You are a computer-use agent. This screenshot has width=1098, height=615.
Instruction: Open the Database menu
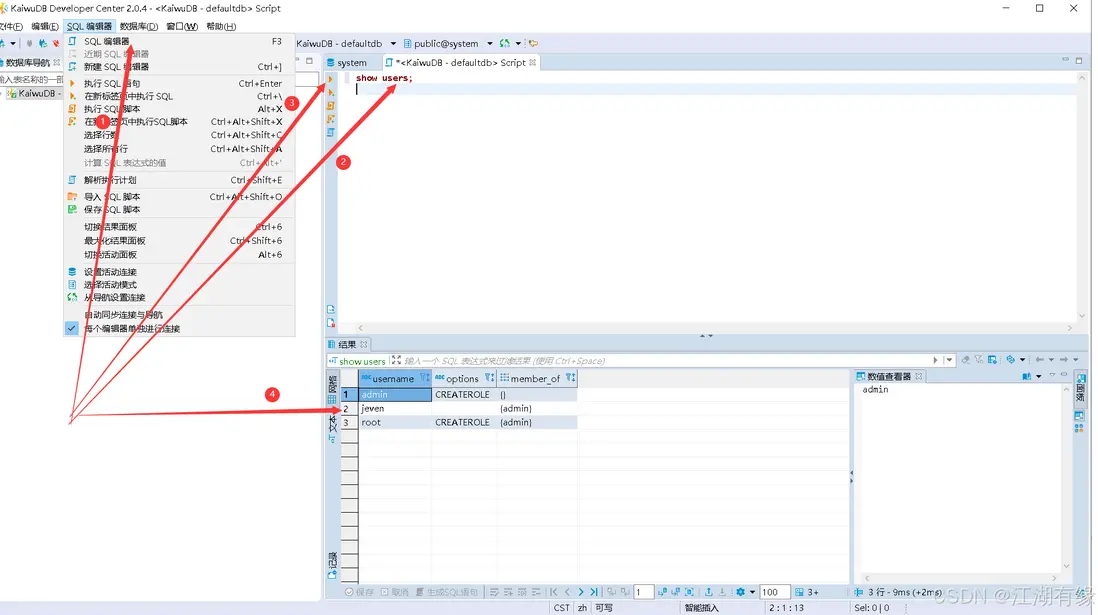pos(139,27)
